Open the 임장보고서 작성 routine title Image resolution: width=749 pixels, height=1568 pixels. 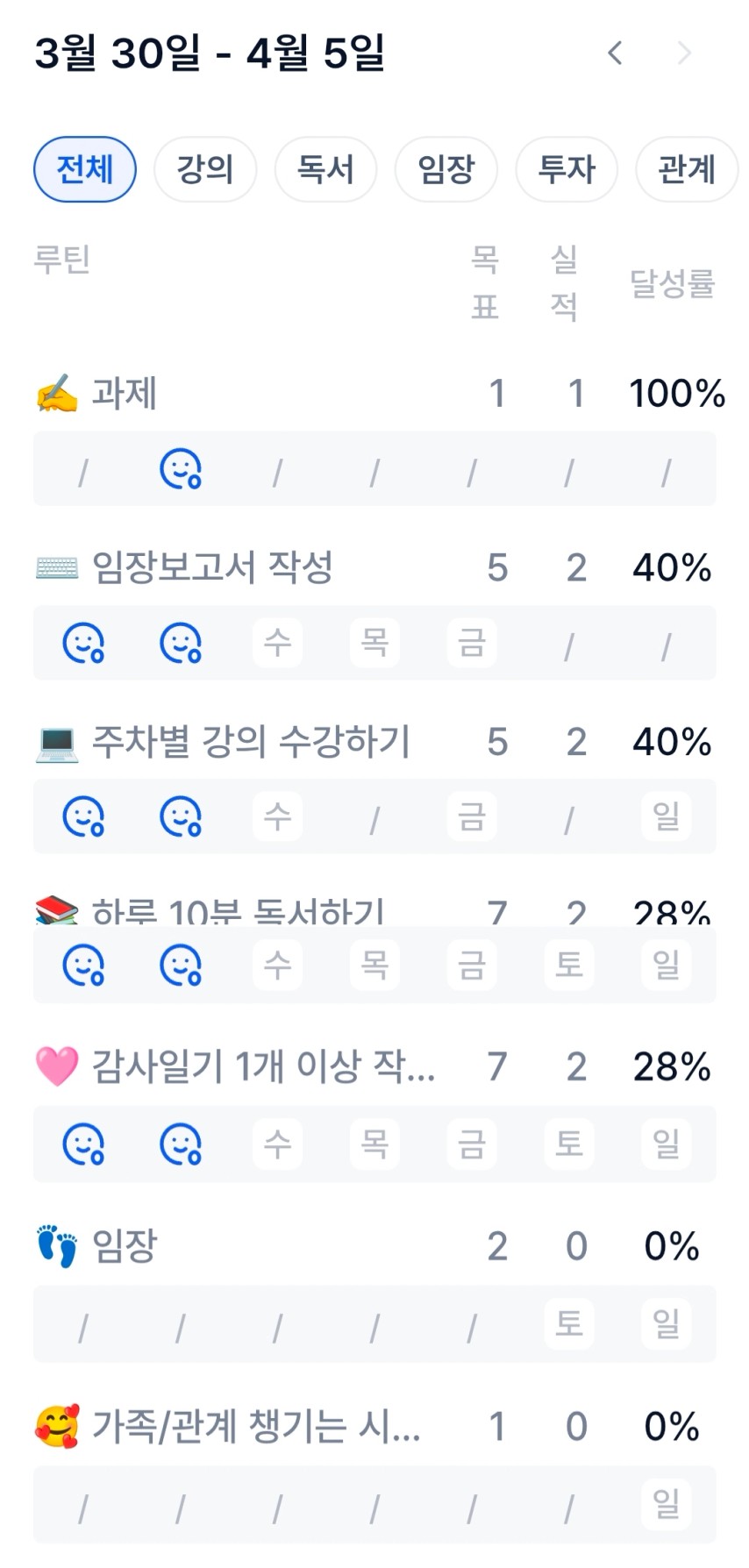pos(212,568)
